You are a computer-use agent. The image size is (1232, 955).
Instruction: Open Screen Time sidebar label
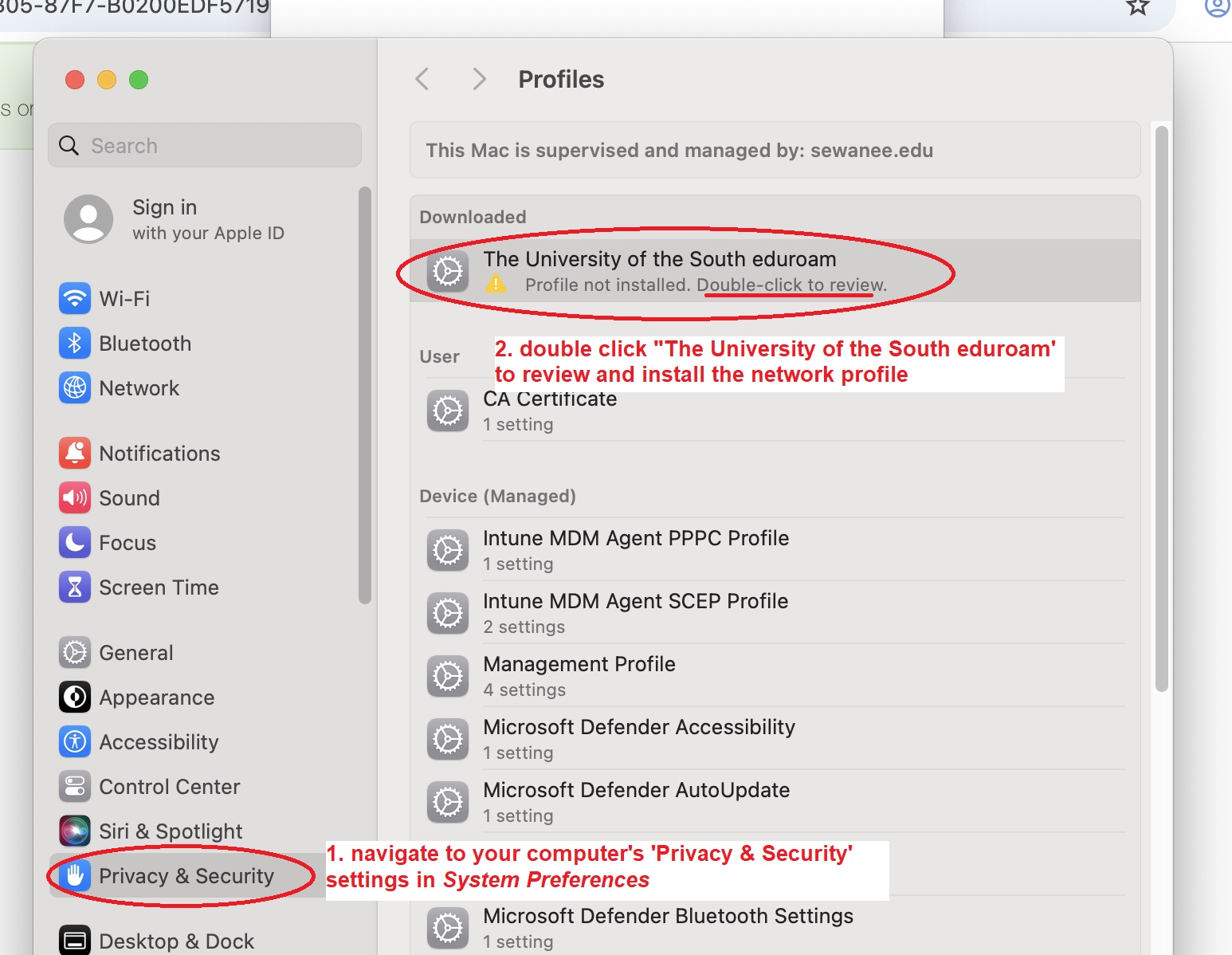click(159, 588)
